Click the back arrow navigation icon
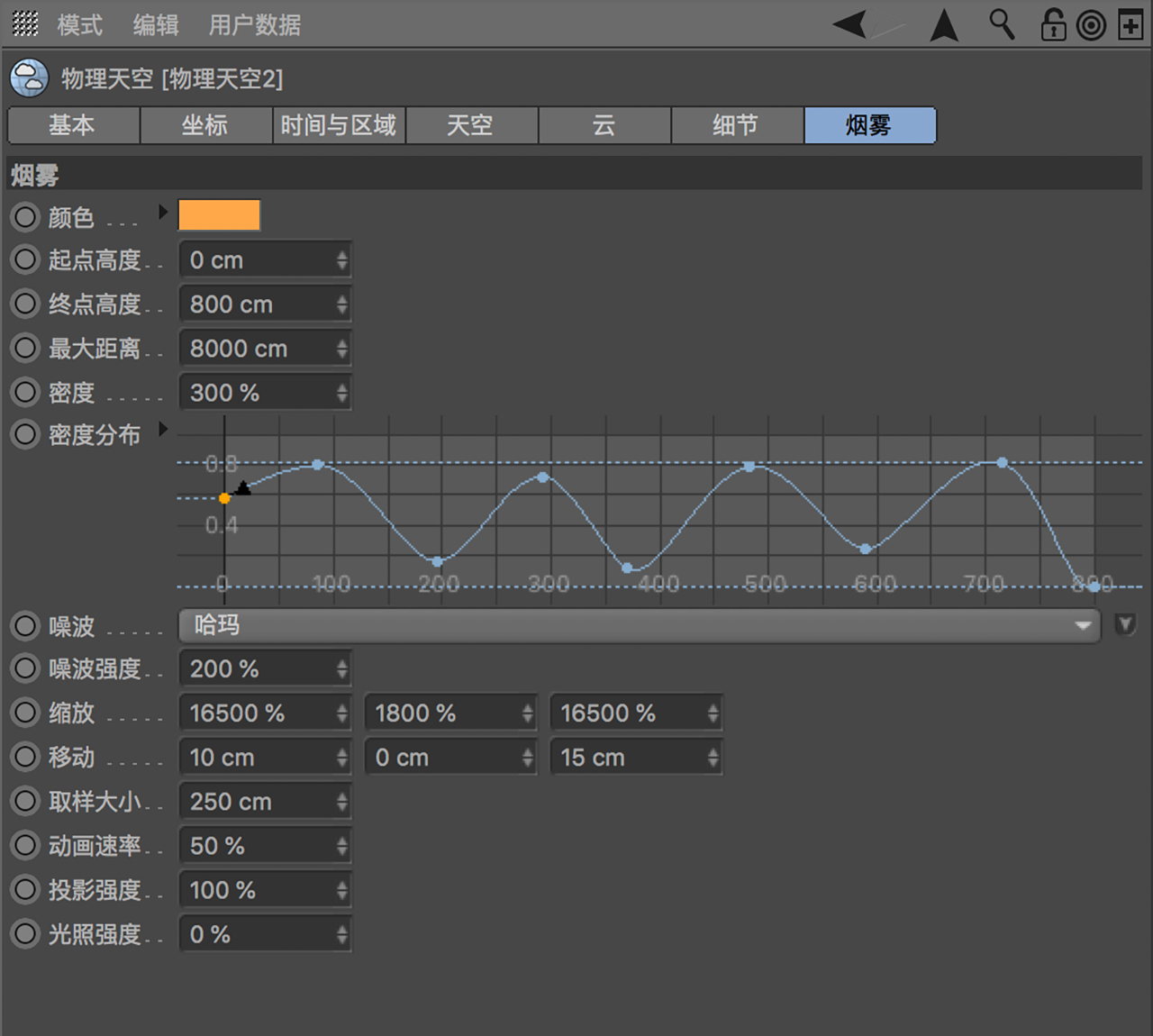 850,24
